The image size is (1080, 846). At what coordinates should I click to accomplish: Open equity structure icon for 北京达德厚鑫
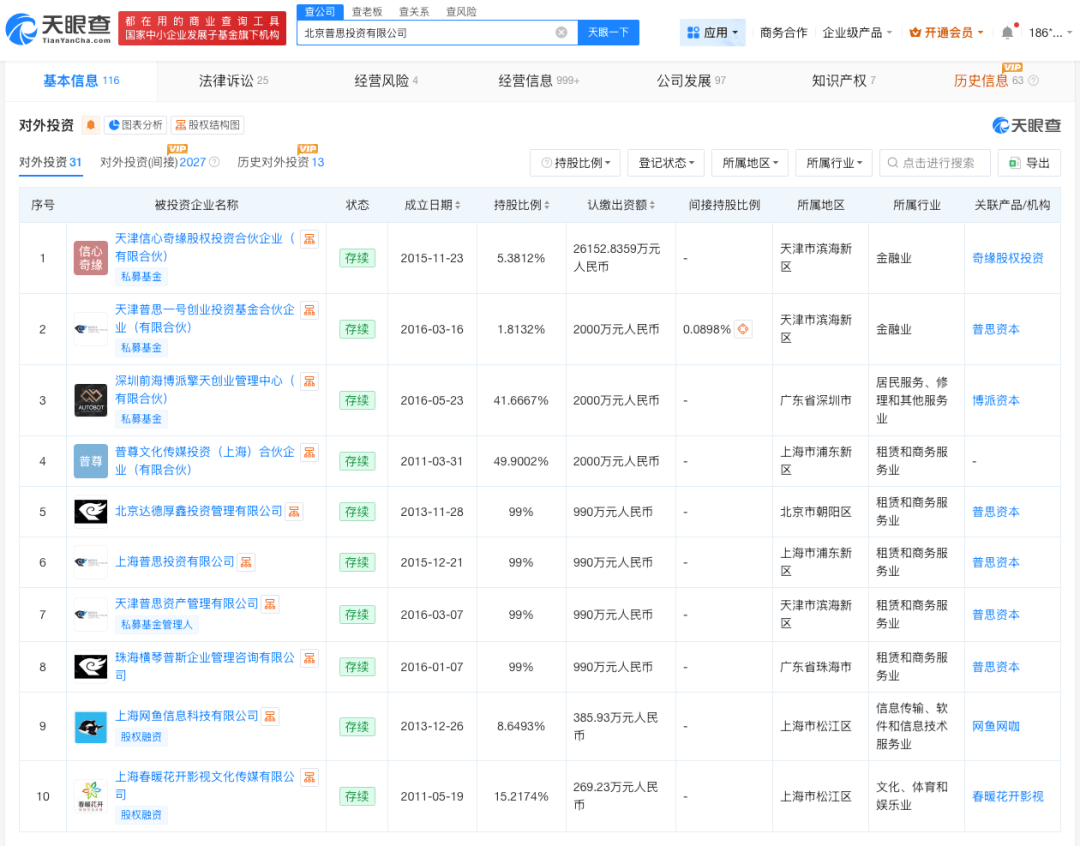tap(294, 511)
